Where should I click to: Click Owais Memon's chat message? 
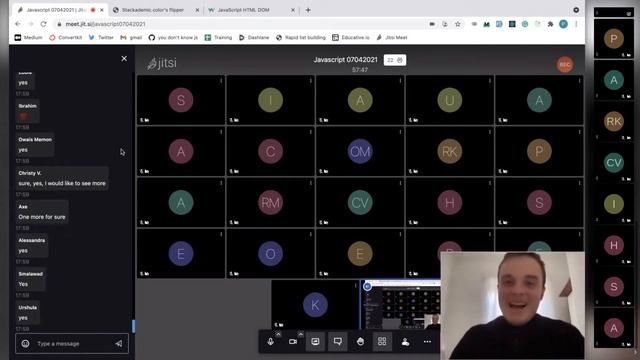35,144
